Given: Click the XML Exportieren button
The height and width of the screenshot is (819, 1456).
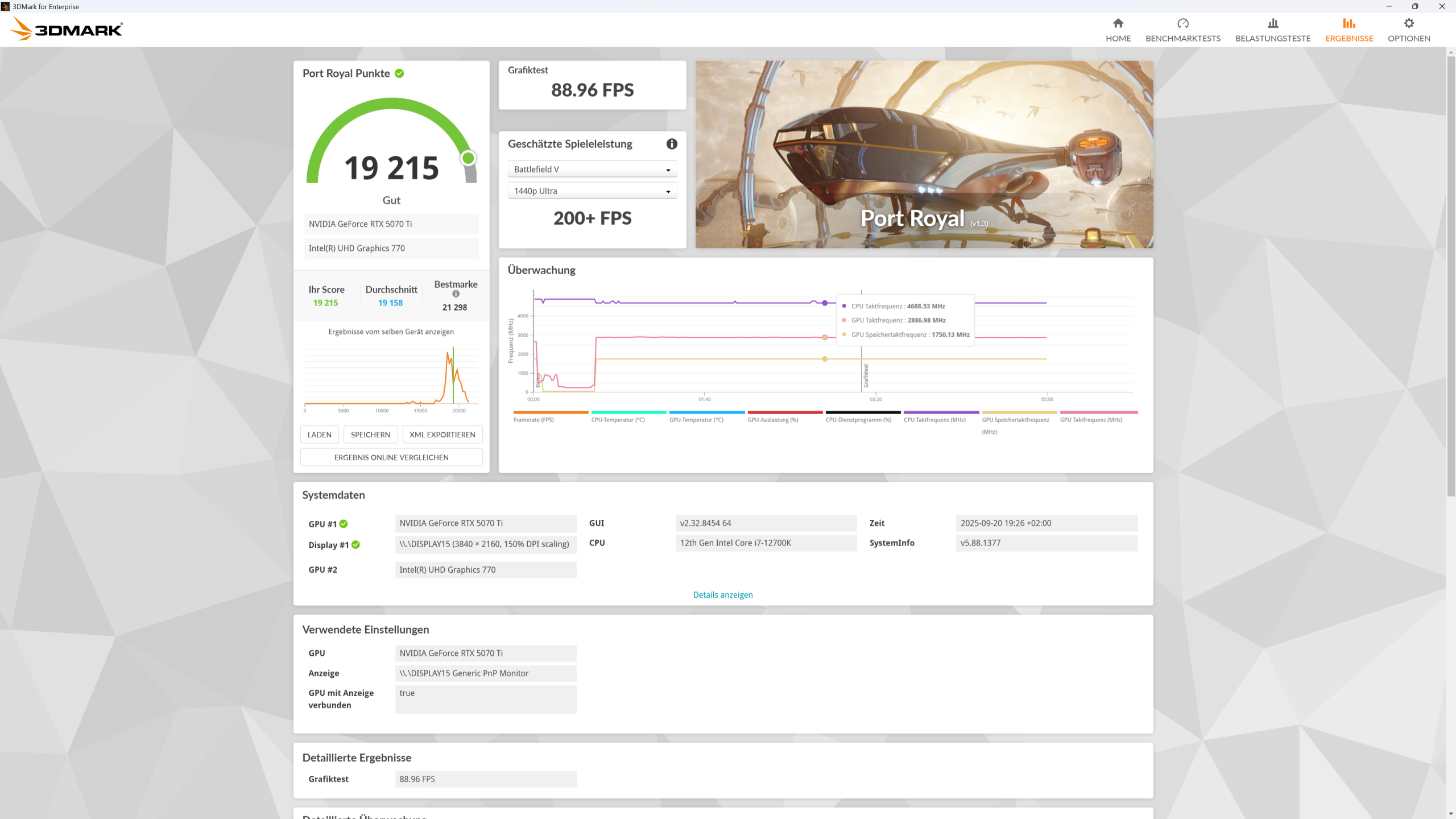Looking at the screenshot, I should pos(442,435).
